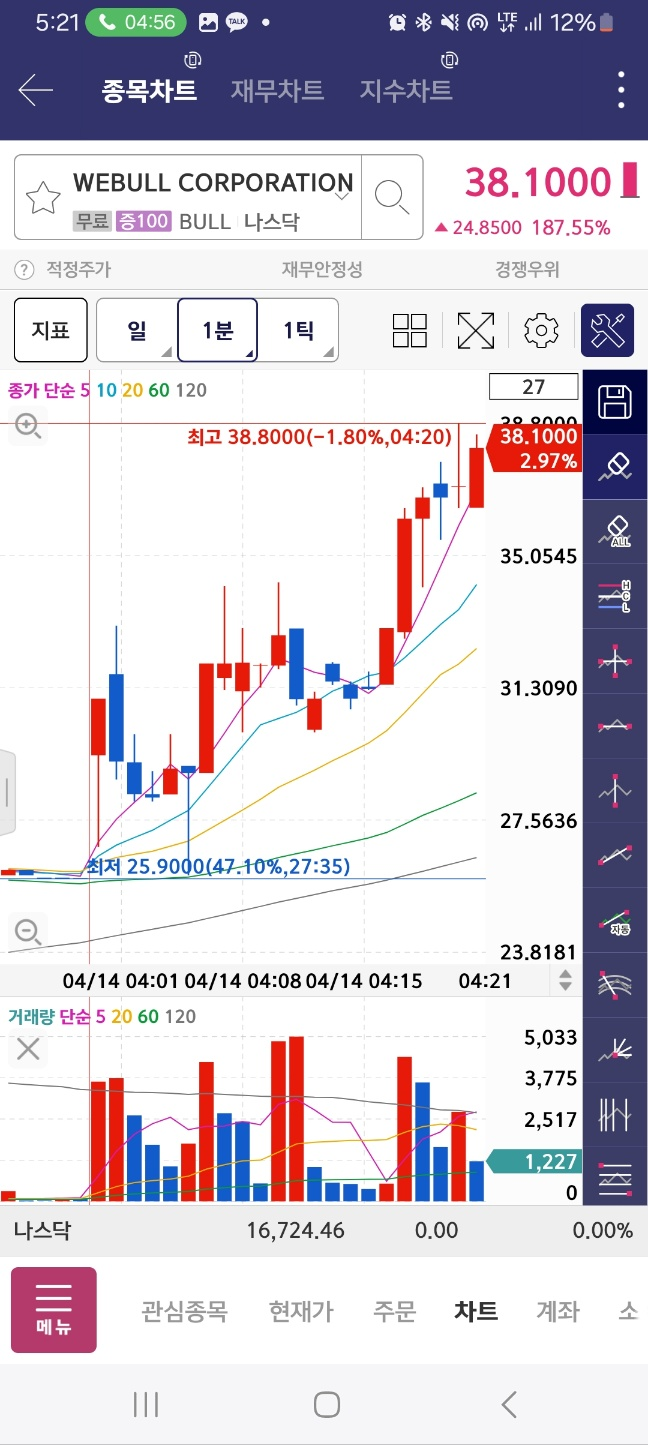This screenshot has height=1445, width=648.
Task: Pull the left edge panel handle
Action: click(7, 792)
